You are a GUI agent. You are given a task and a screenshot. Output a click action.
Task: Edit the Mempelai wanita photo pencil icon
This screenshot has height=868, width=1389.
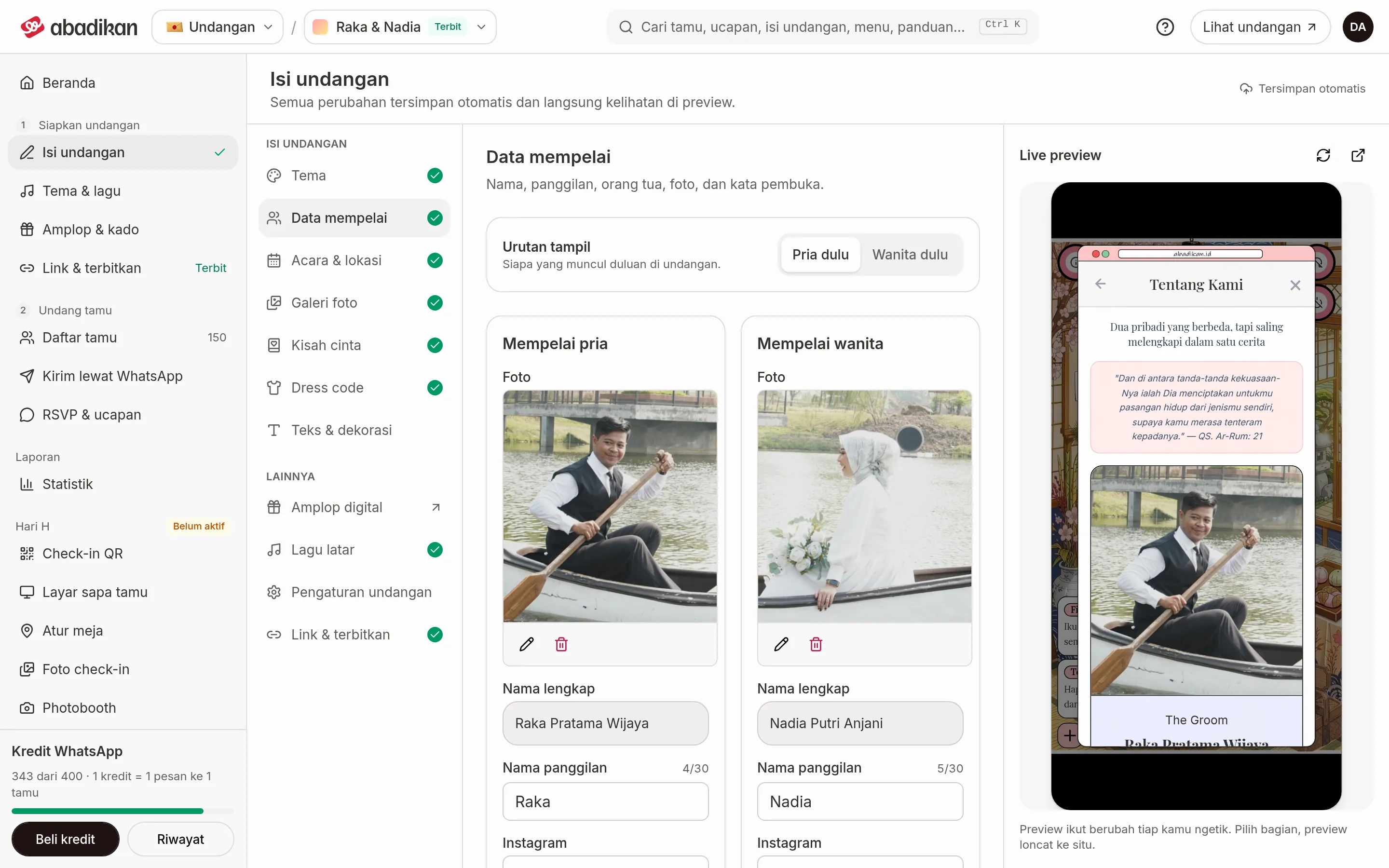(781, 644)
